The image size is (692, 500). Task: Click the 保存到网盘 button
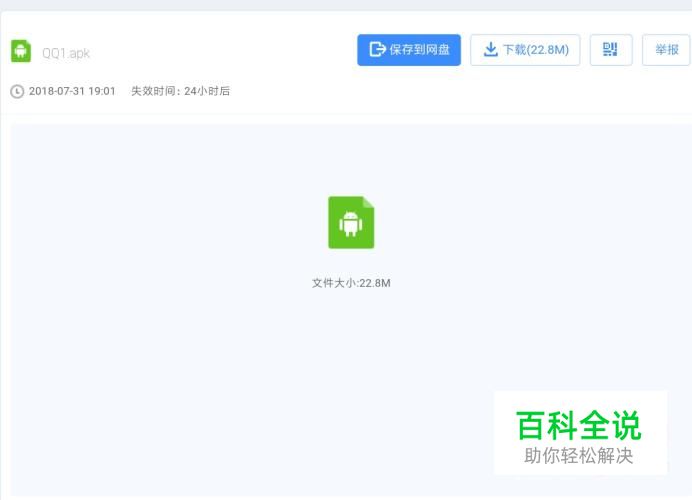(x=409, y=50)
